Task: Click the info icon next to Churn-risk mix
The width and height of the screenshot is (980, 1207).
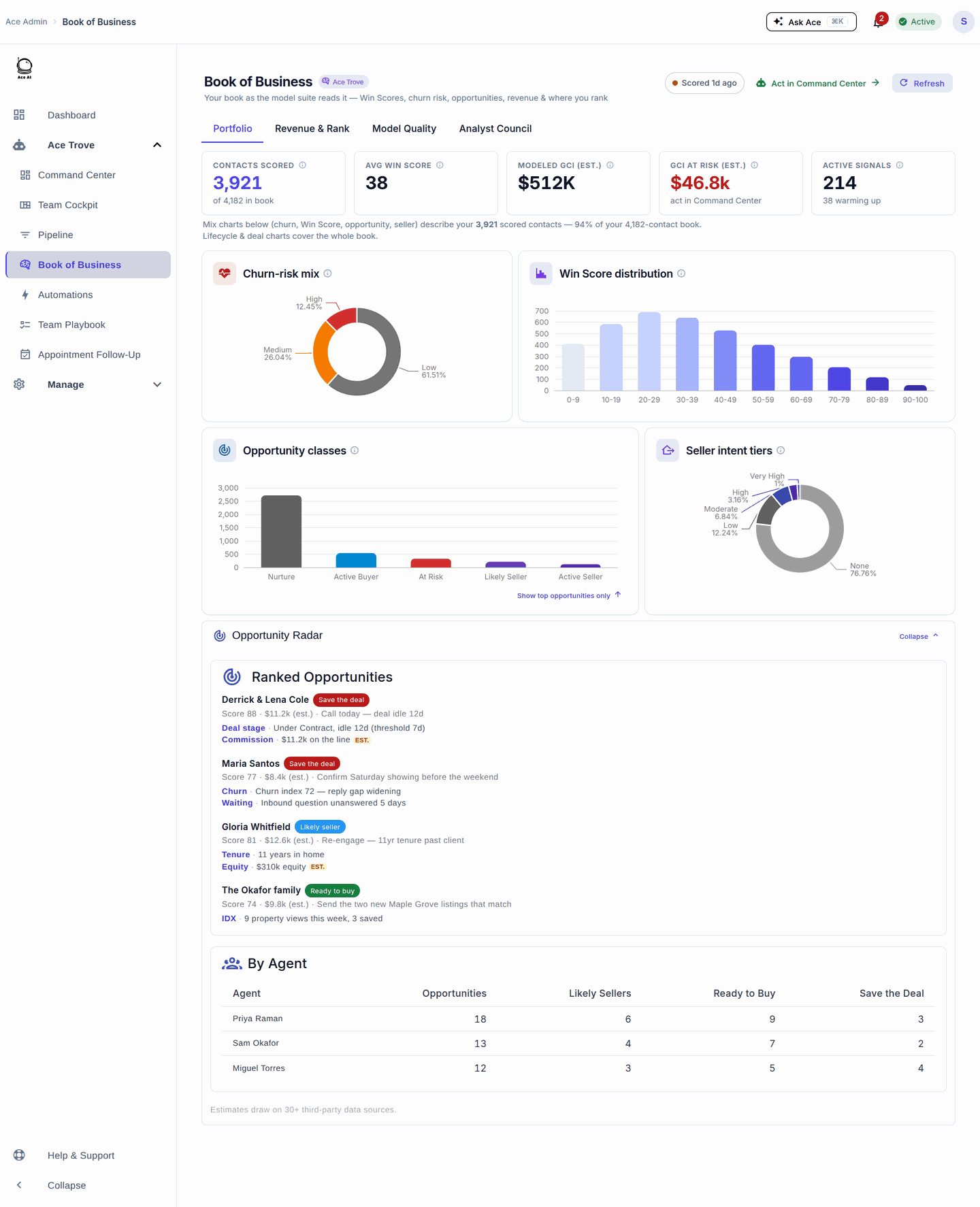Action: click(327, 274)
